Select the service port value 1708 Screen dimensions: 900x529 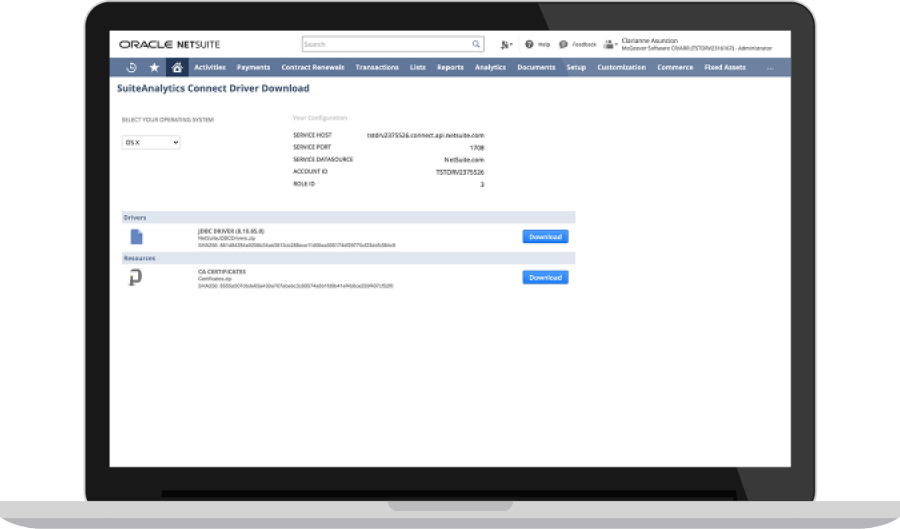(477, 148)
